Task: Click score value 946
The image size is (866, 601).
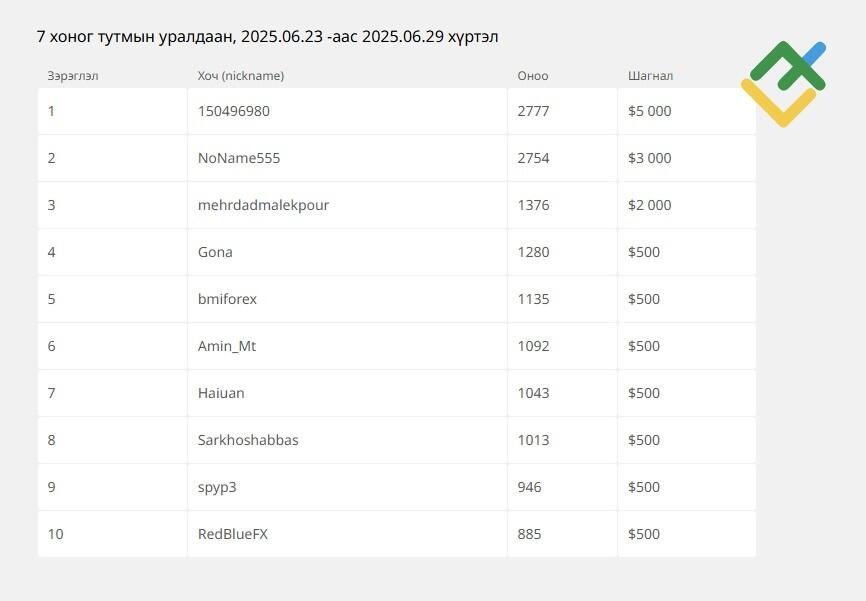Action: click(529, 487)
